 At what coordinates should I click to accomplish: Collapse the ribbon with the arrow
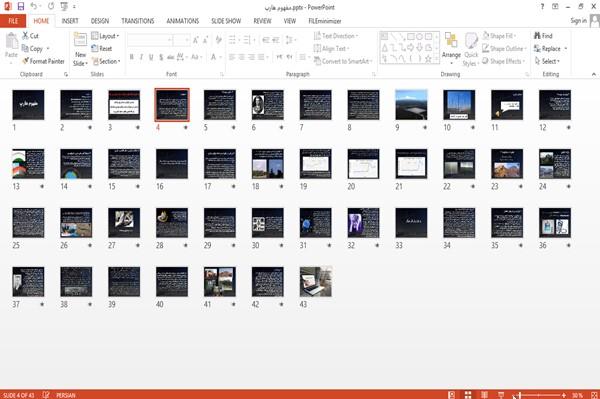tap(593, 74)
